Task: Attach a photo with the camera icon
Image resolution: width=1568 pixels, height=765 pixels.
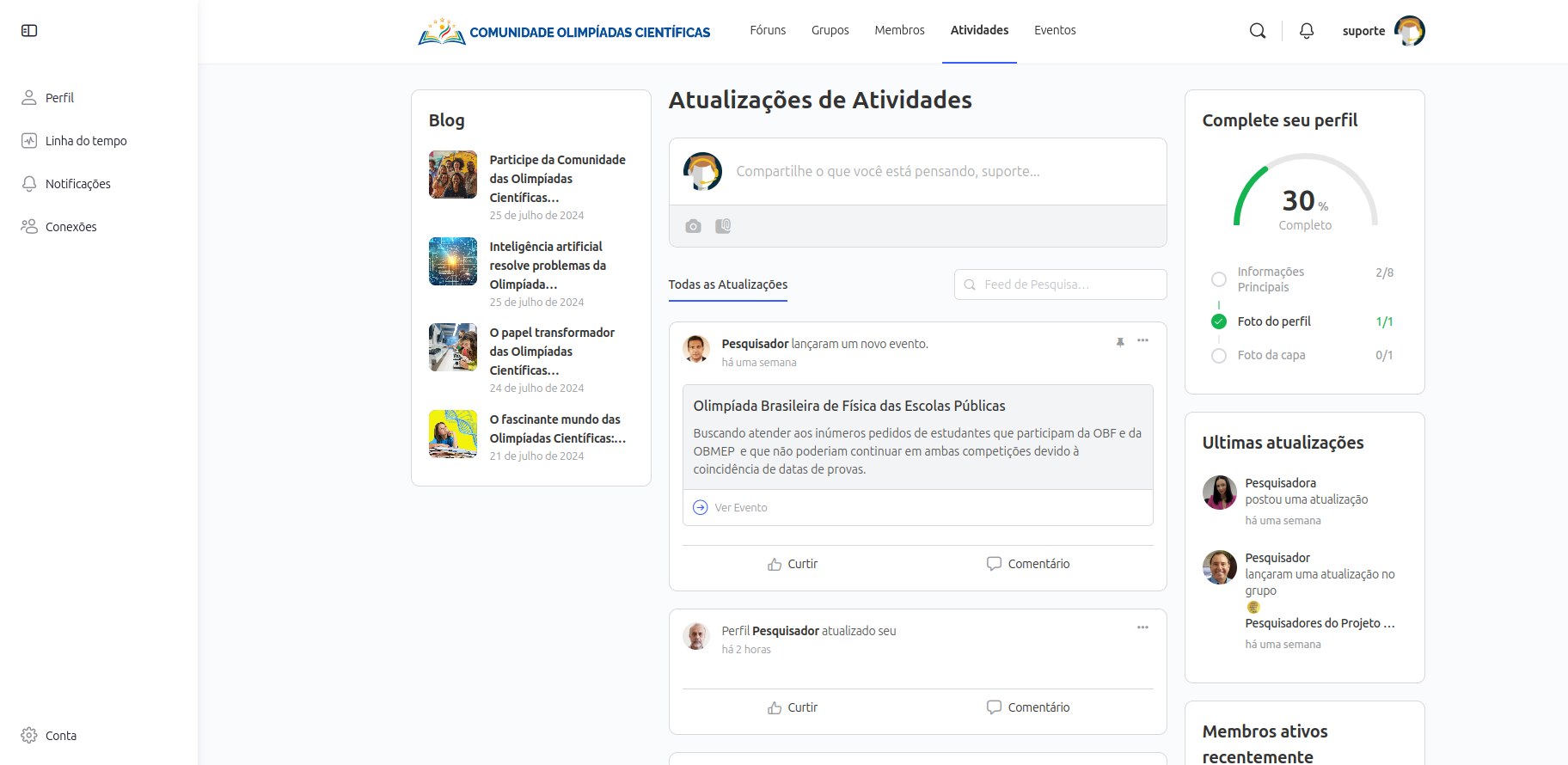Action: (693, 226)
